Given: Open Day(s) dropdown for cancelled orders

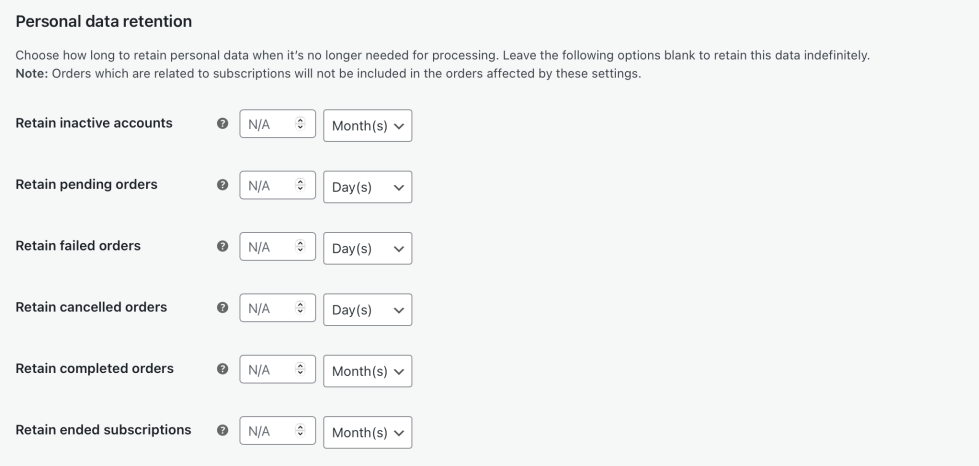Looking at the screenshot, I should click(367, 309).
